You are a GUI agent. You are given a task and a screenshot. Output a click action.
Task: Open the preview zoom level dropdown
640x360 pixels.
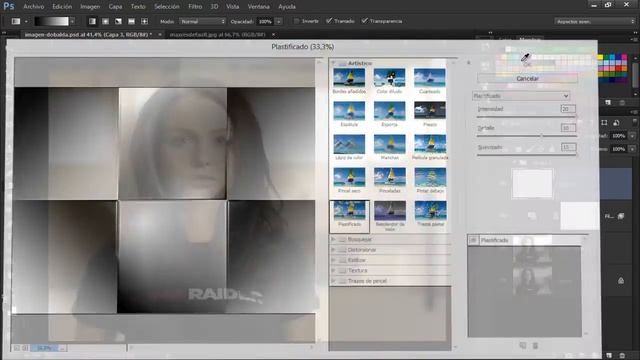[x=62, y=348]
